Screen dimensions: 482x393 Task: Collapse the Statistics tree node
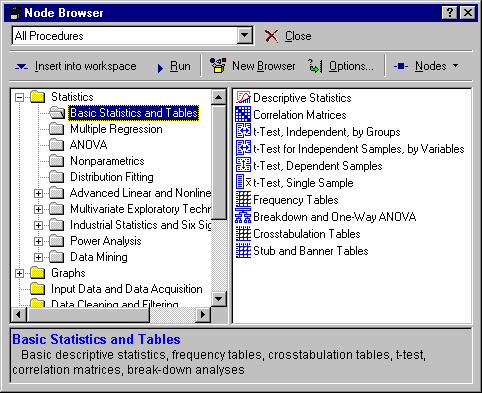point(20,97)
